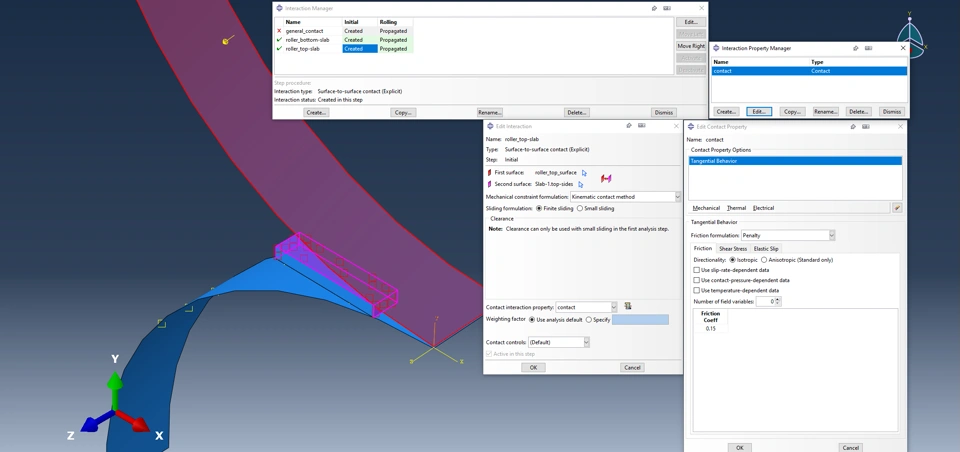Click the 3D view compass in viewport corner

912,37
